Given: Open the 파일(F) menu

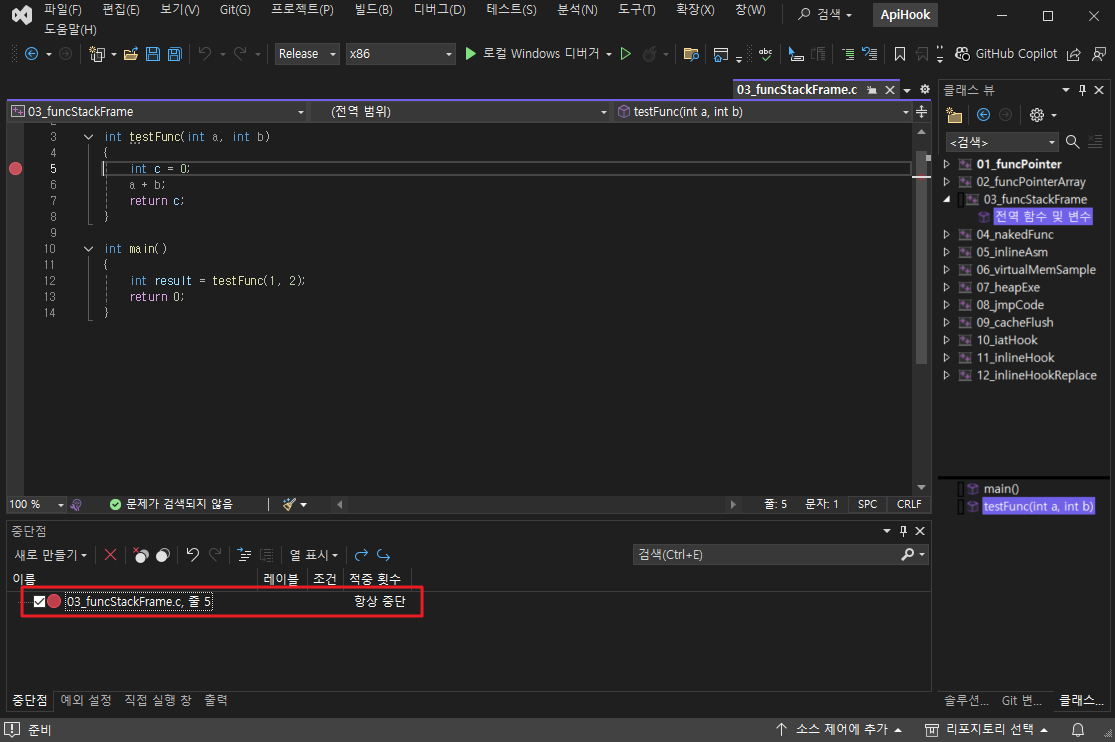Looking at the screenshot, I should (x=63, y=10).
